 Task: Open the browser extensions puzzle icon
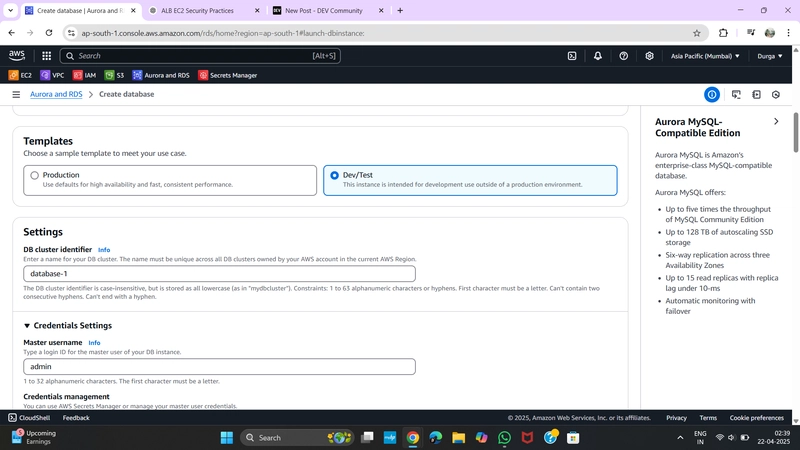pyautogui.click(x=723, y=33)
